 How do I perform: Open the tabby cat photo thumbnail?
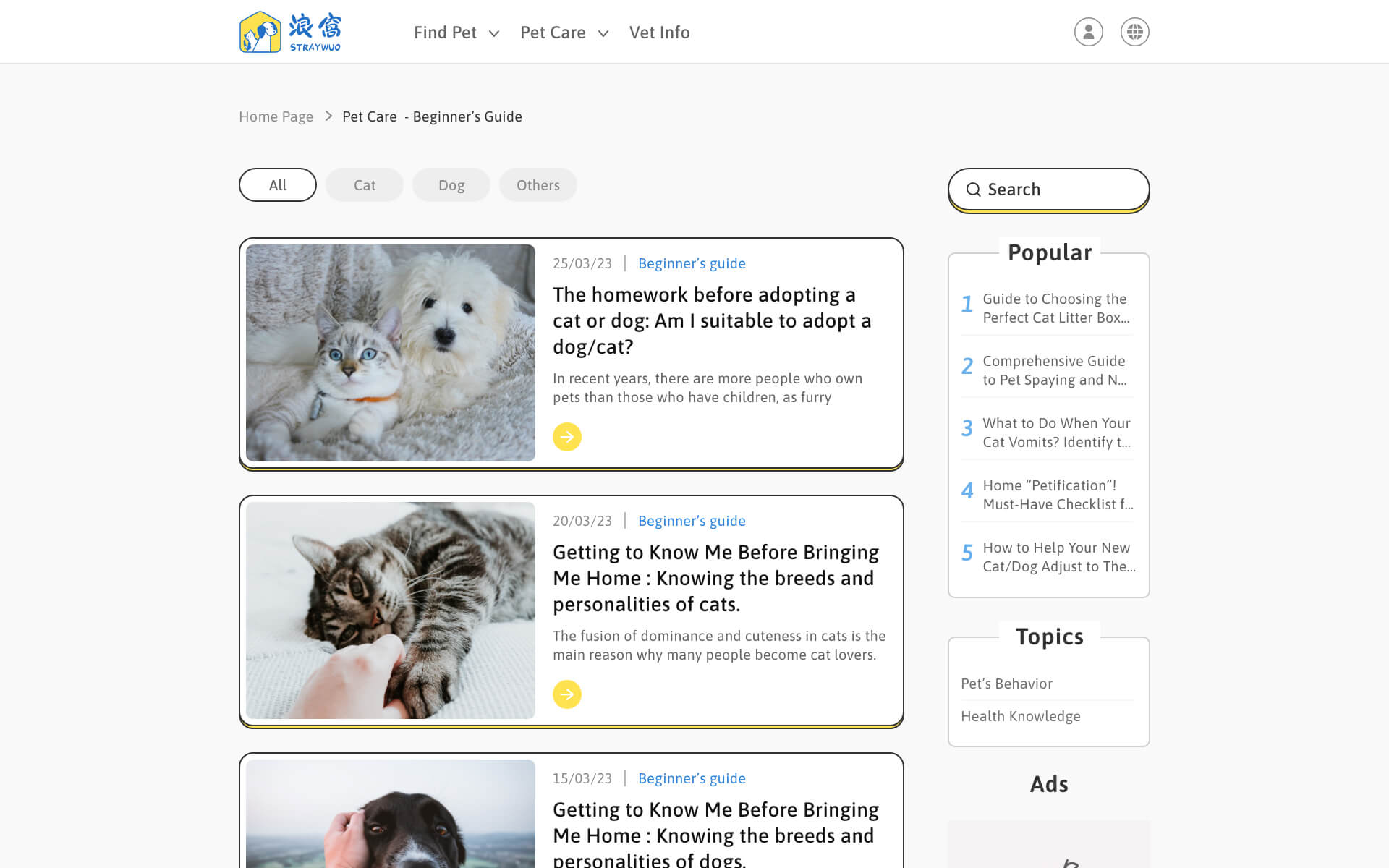pyautogui.click(x=391, y=610)
